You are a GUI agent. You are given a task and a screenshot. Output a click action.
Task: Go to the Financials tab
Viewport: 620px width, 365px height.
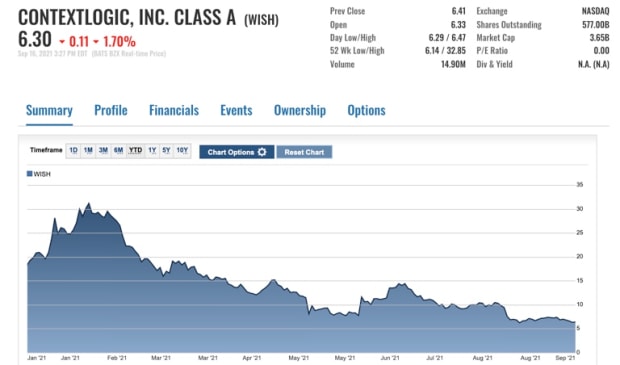[174, 110]
